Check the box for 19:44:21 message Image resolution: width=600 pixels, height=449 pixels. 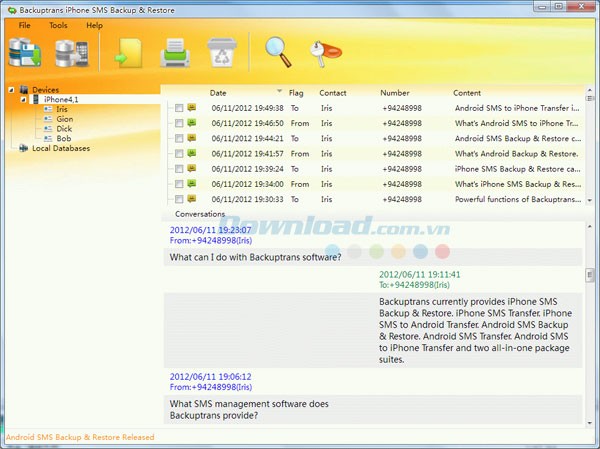pyautogui.click(x=179, y=138)
